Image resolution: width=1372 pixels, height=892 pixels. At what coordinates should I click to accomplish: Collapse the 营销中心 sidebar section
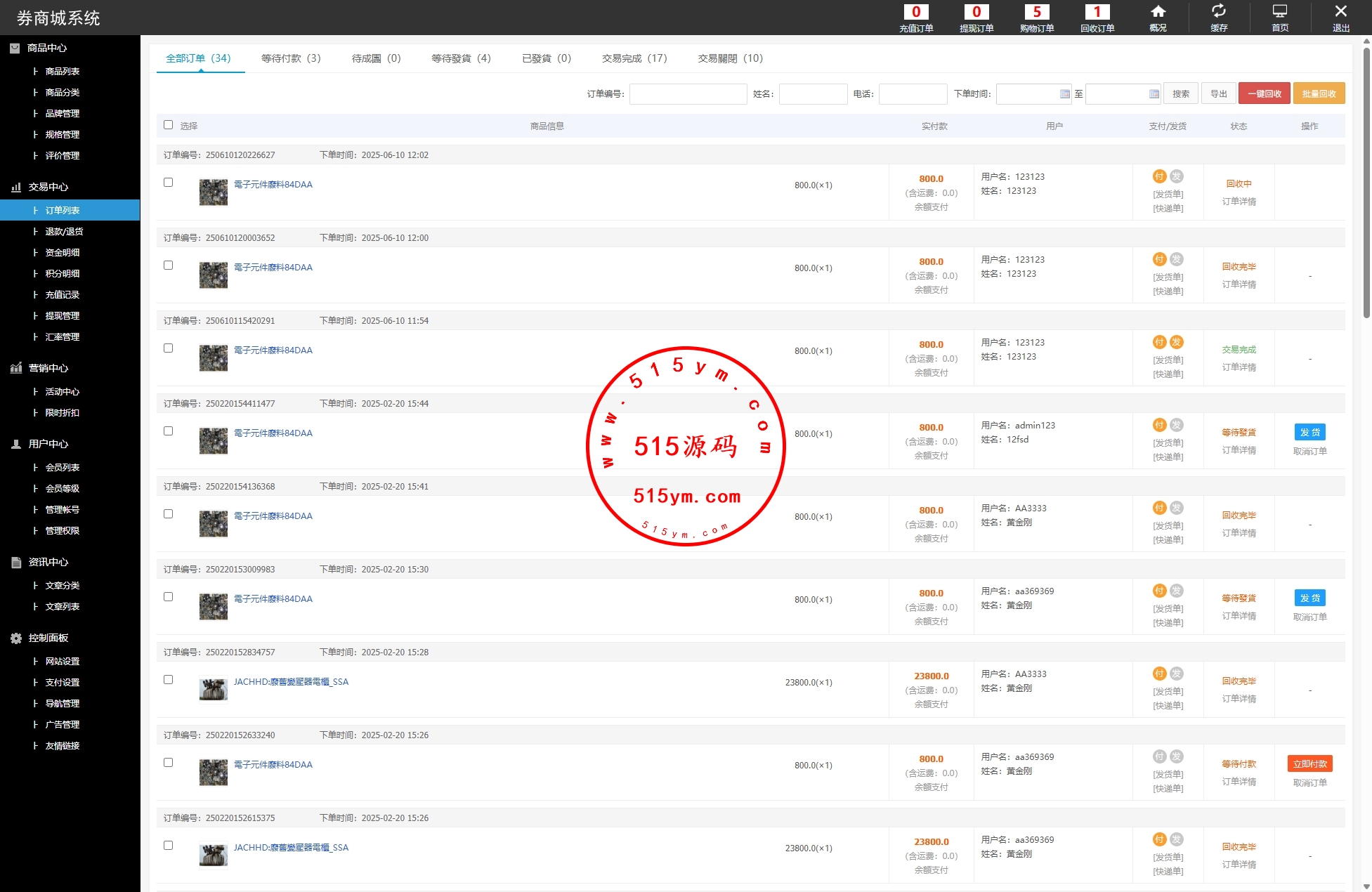click(48, 368)
